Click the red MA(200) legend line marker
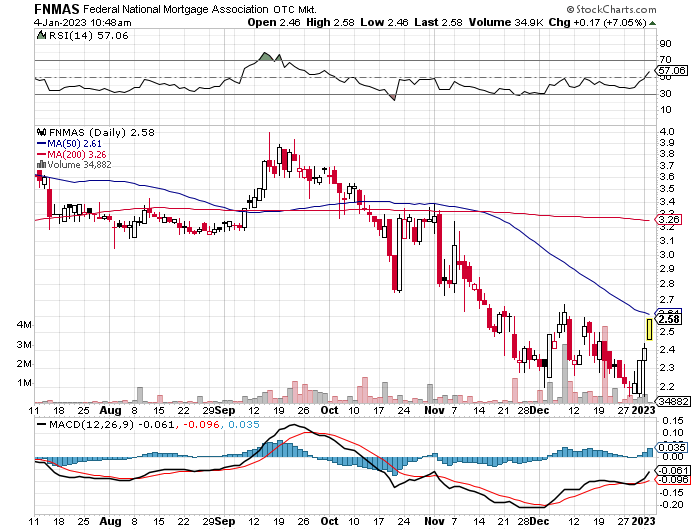The image size is (700, 530). (42, 154)
